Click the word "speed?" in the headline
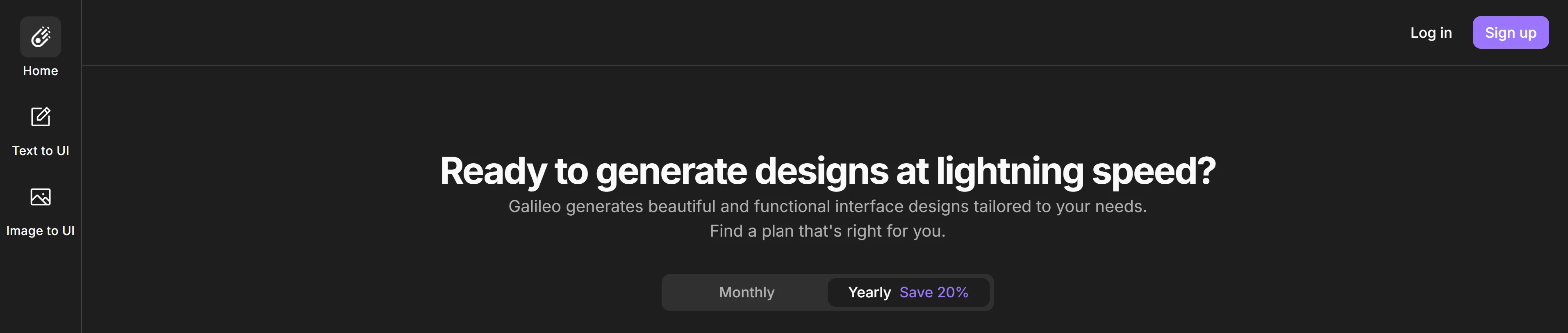The width and height of the screenshot is (1568, 333). pyautogui.click(x=1154, y=171)
